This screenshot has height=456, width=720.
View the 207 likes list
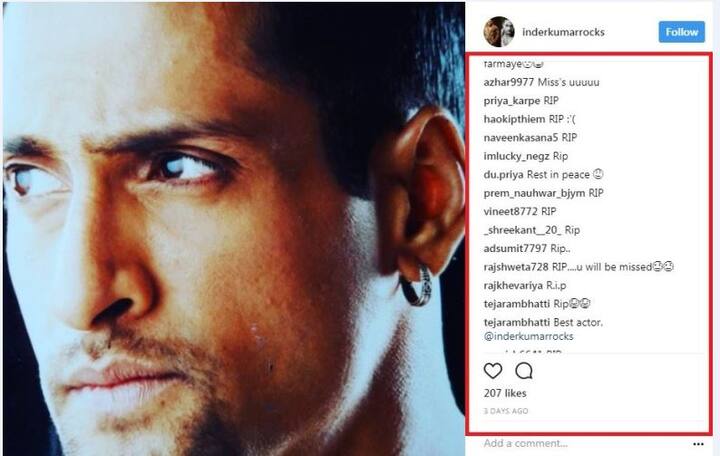(x=505, y=393)
